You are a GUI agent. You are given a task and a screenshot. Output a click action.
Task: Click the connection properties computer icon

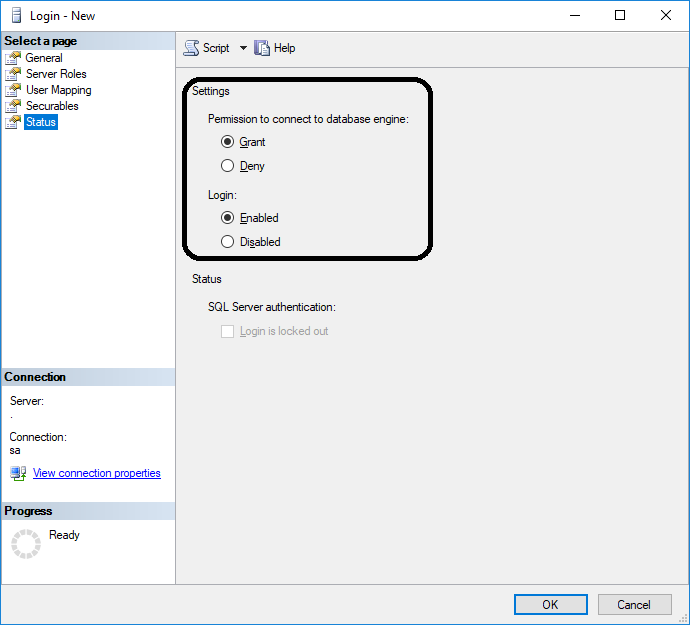click(x=18, y=473)
